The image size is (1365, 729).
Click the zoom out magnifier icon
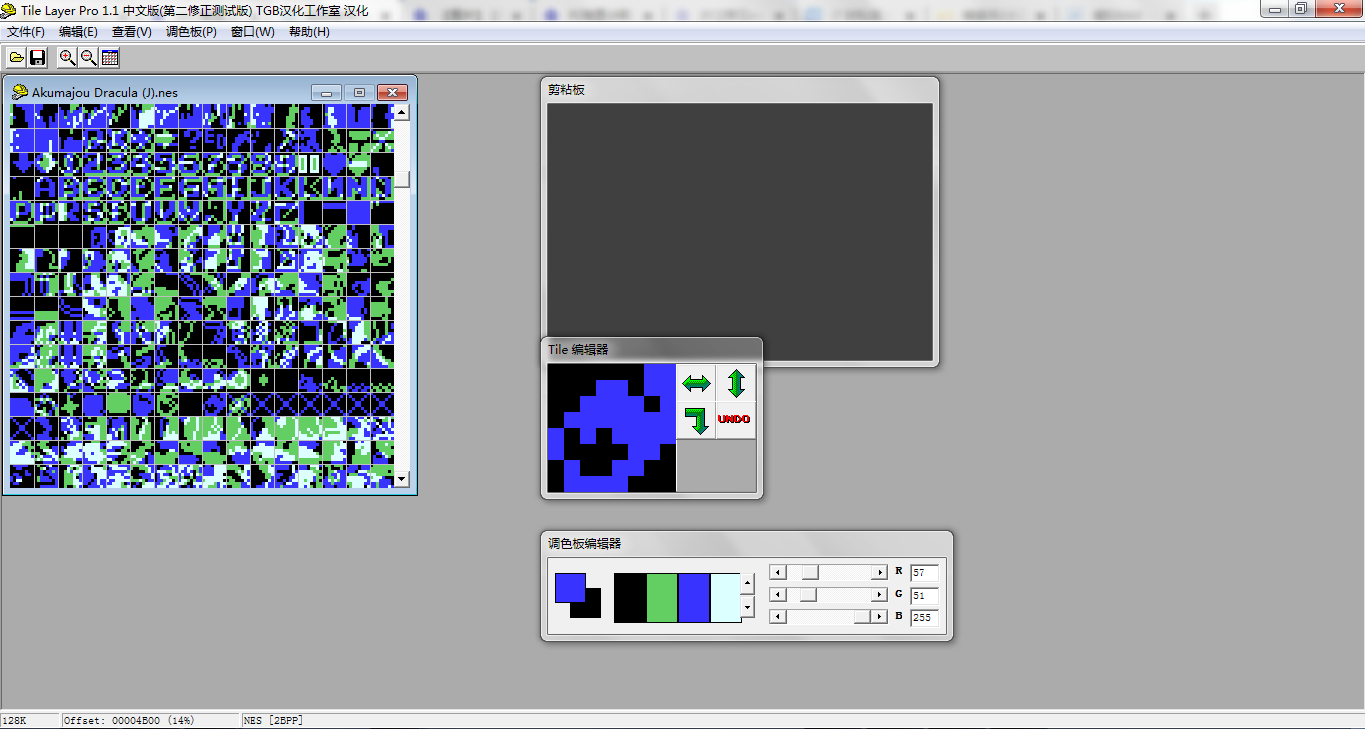point(89,57)
